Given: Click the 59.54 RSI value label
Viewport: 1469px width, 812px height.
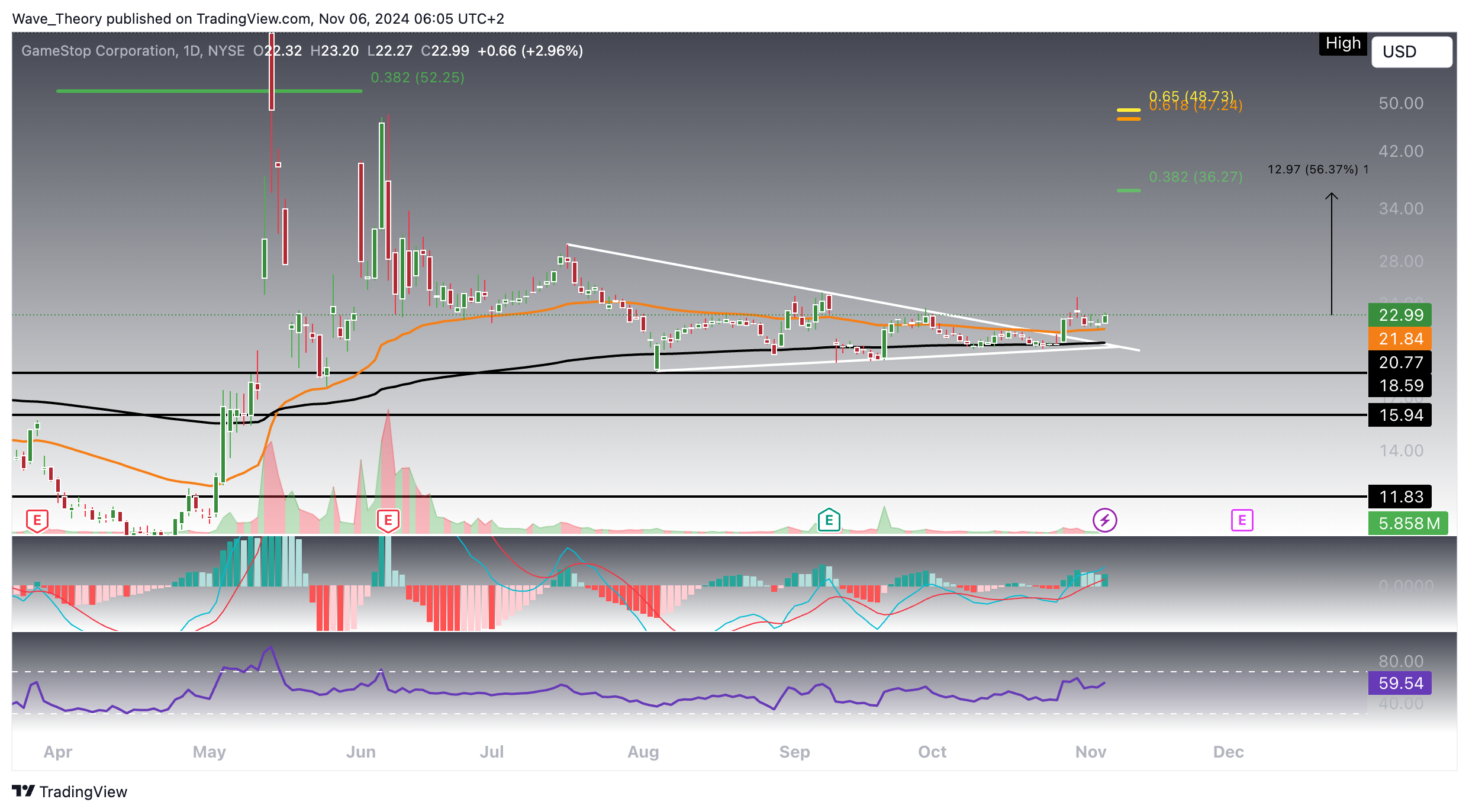Looking at the screenshot, I should (x=1400, y=683).
